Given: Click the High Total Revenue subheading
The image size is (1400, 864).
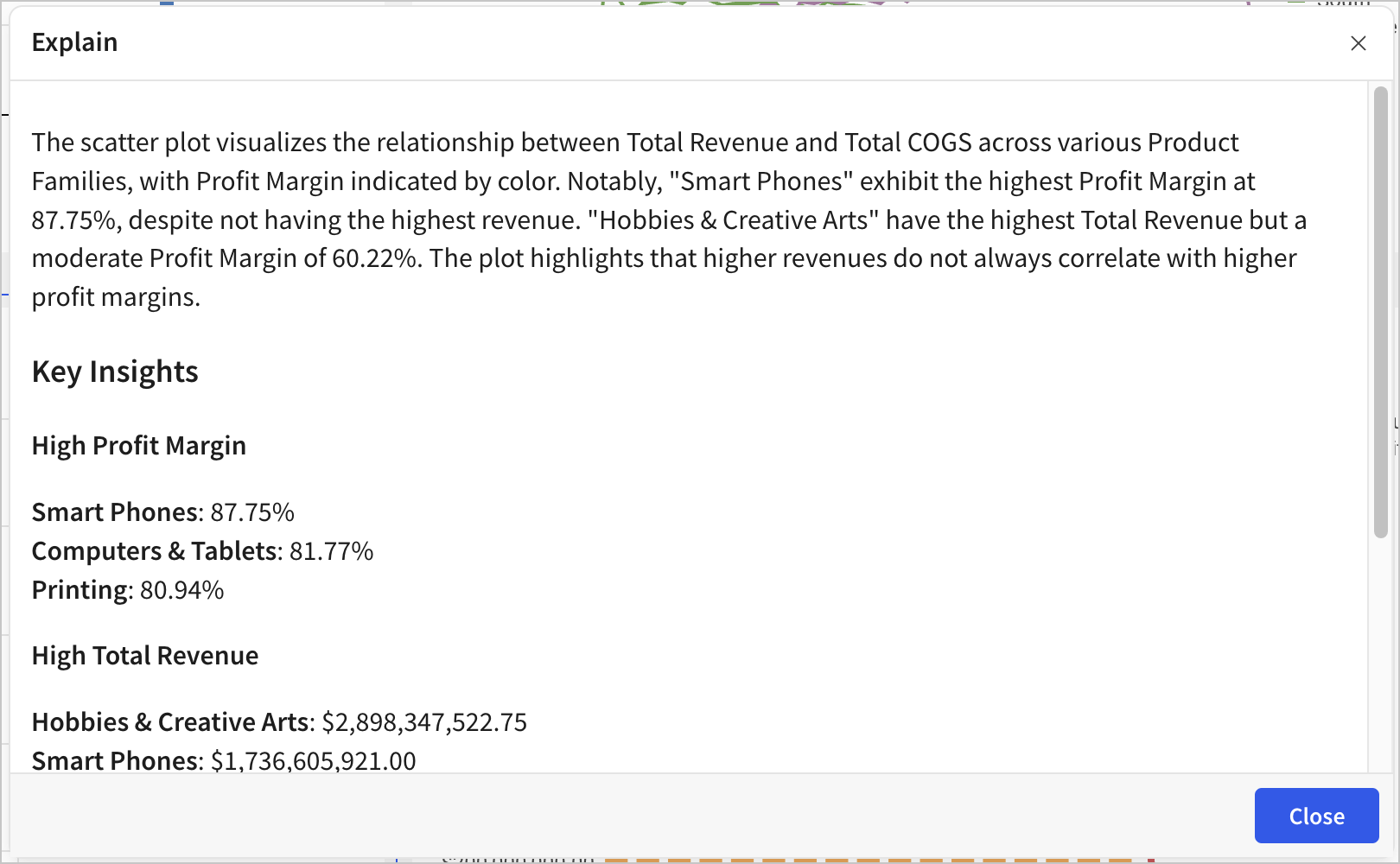Looking at the screenshot, I should click(x=145, y=656).
